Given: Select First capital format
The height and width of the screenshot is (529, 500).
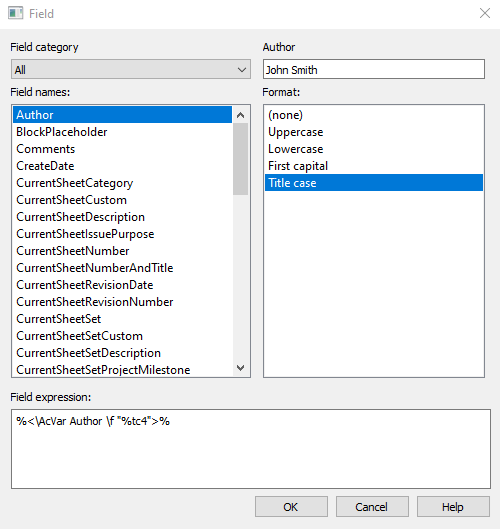Looking at the screenshot, I should coord(374,166).
